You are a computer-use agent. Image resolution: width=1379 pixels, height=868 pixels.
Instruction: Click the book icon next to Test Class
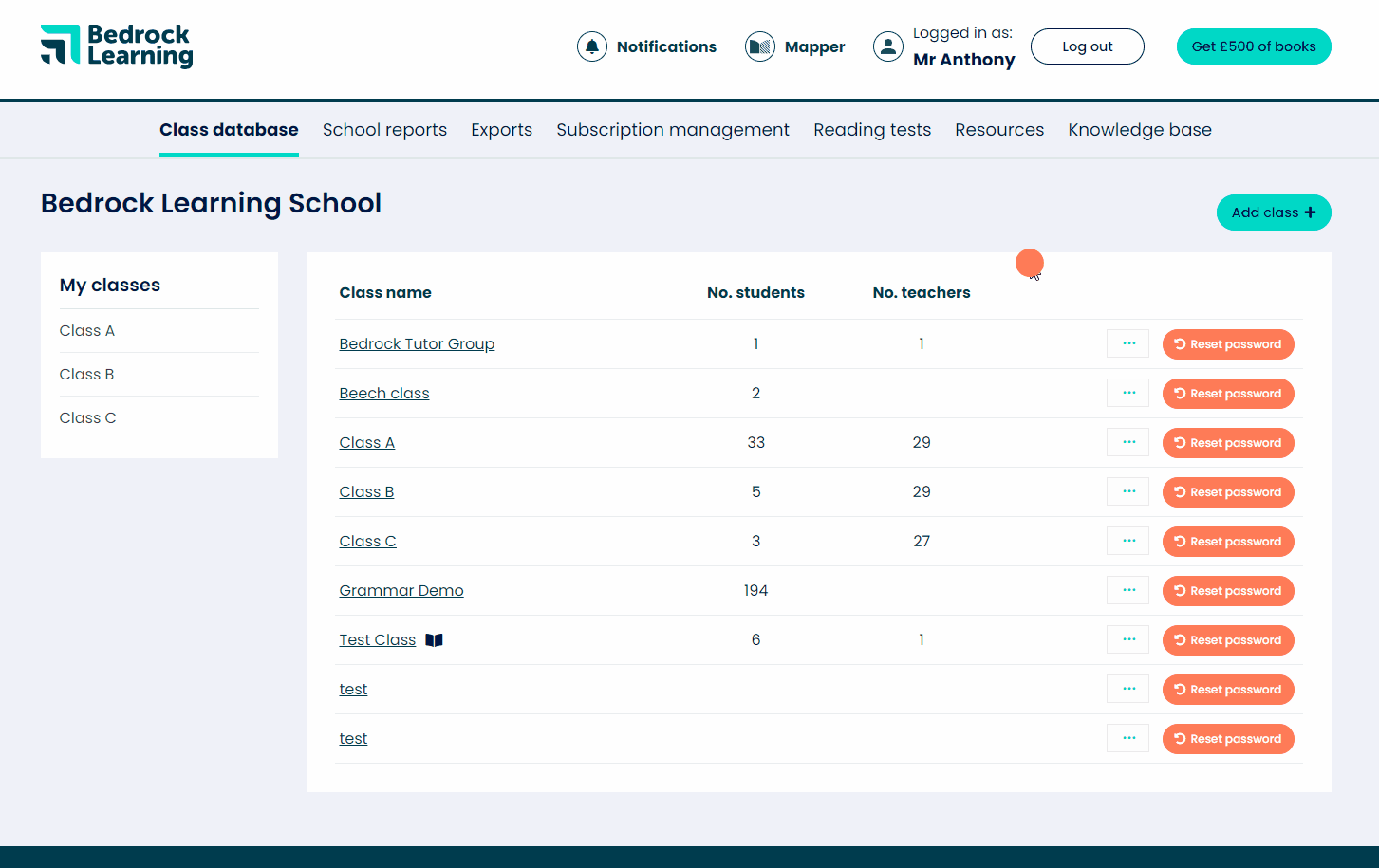click(x=435, y=640)
